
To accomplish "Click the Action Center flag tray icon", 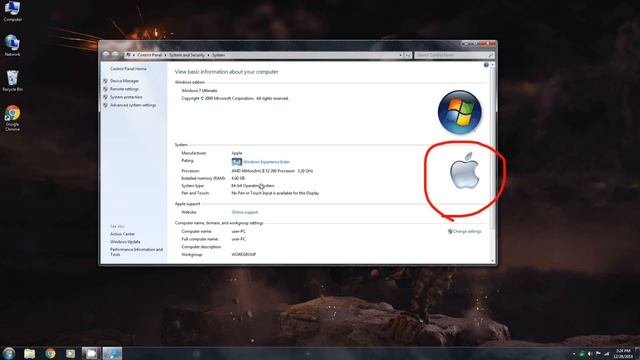I will pos(598,354).
